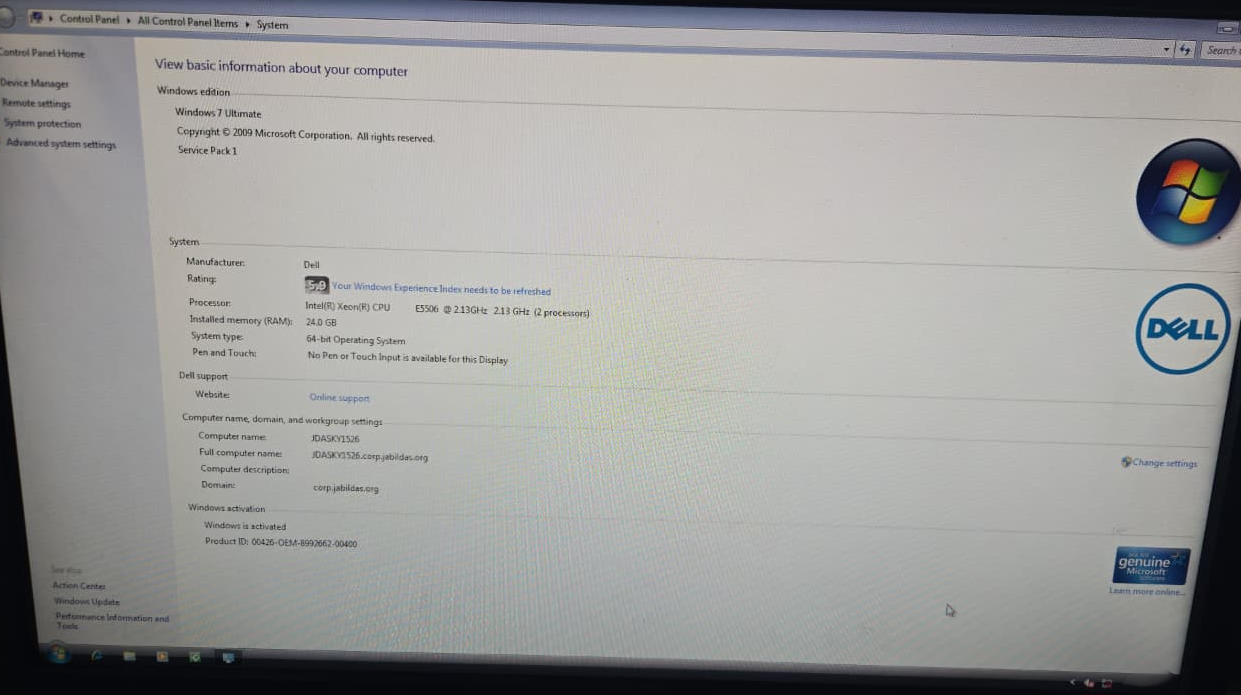Open the address bar history dropdown arrow
Screen dimensions: 1241x695
pyautogui.click(x=1167, y=48)
